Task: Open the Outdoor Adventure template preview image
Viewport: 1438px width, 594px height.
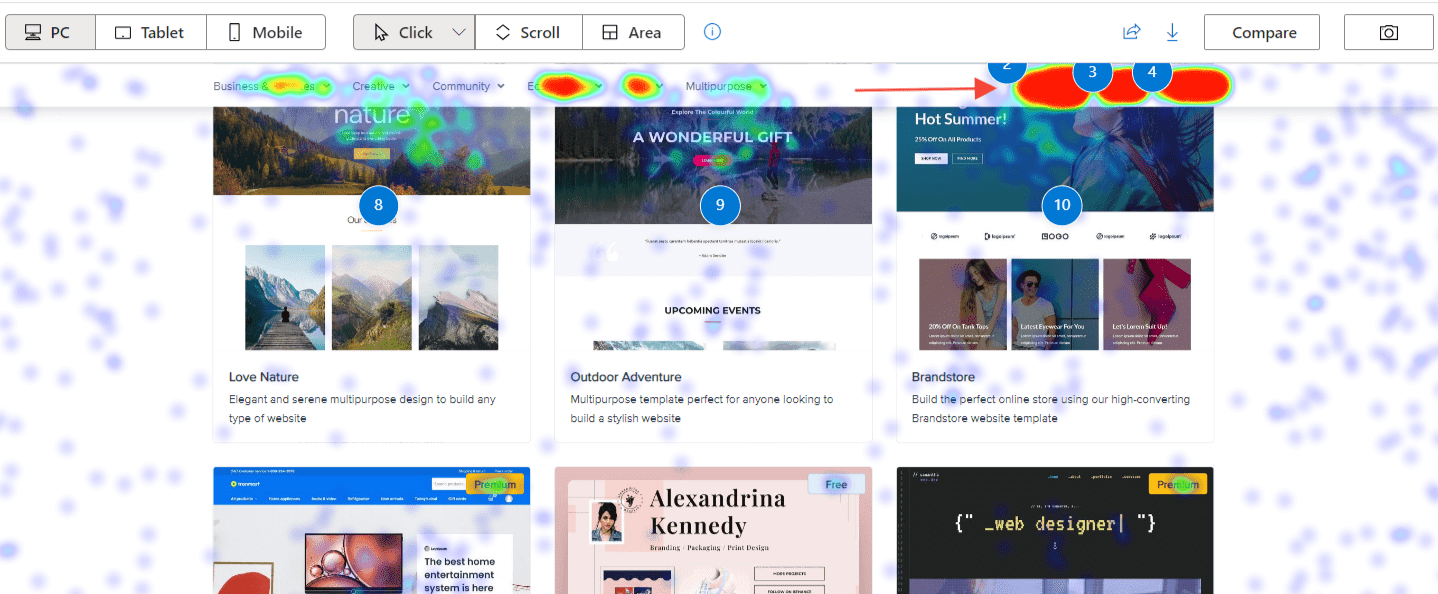Action: (x=713, y=228)
